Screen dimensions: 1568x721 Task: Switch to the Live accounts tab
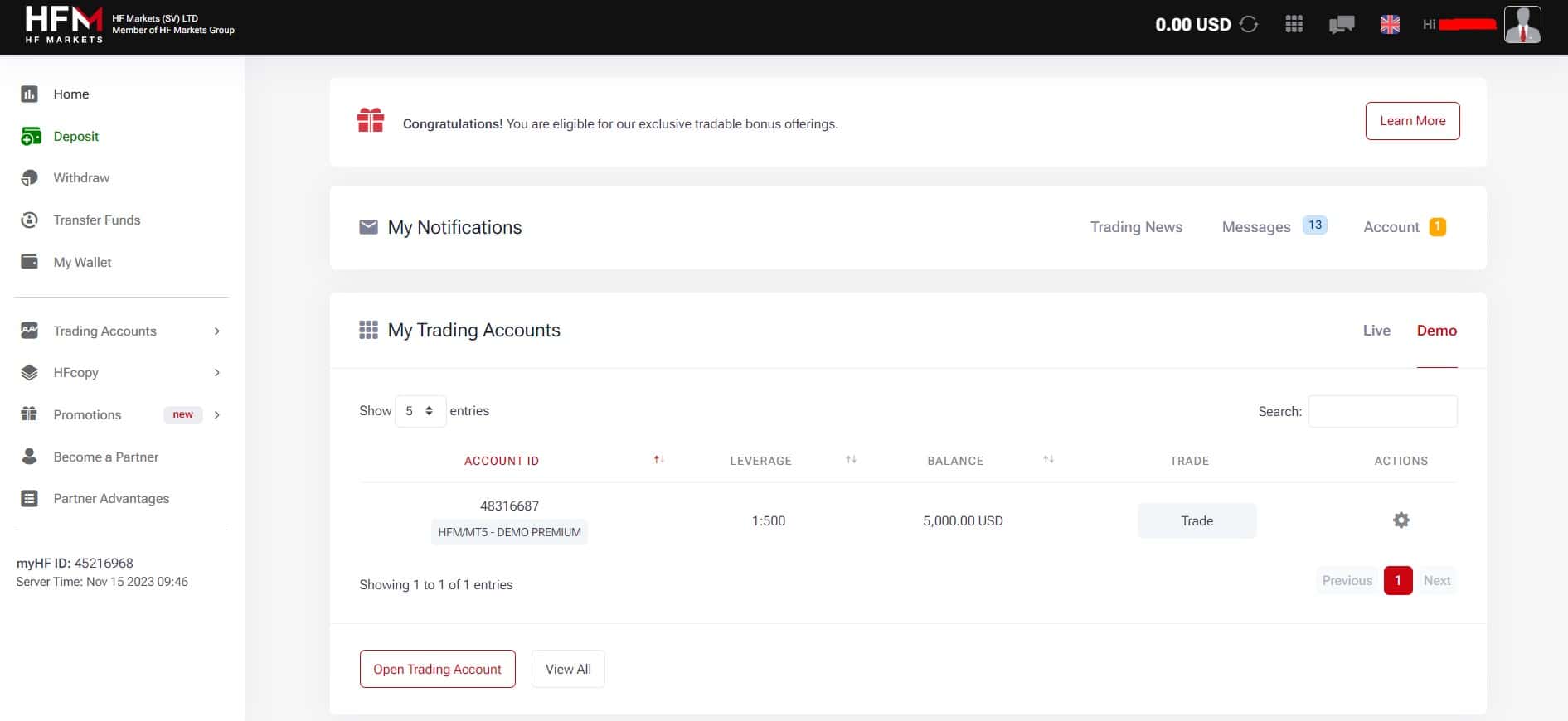1376,331
